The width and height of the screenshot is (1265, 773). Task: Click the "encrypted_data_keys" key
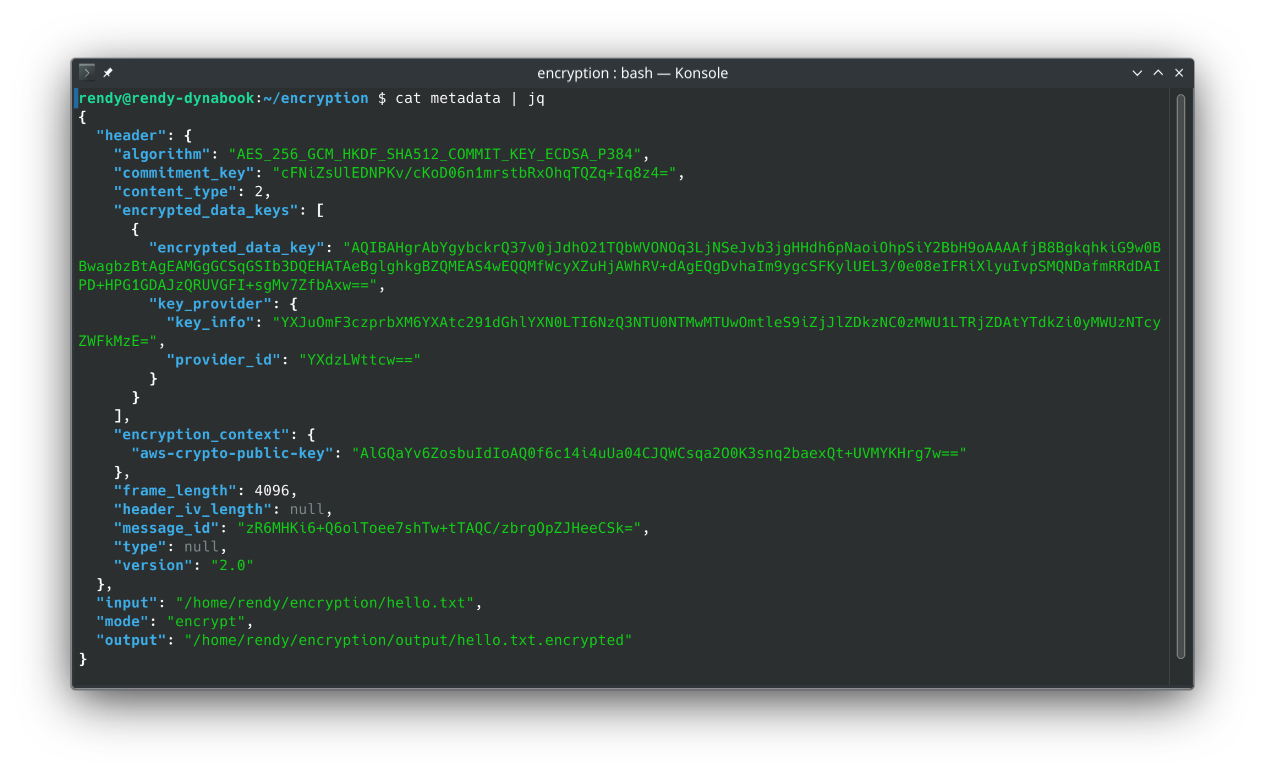pos(206,210)
